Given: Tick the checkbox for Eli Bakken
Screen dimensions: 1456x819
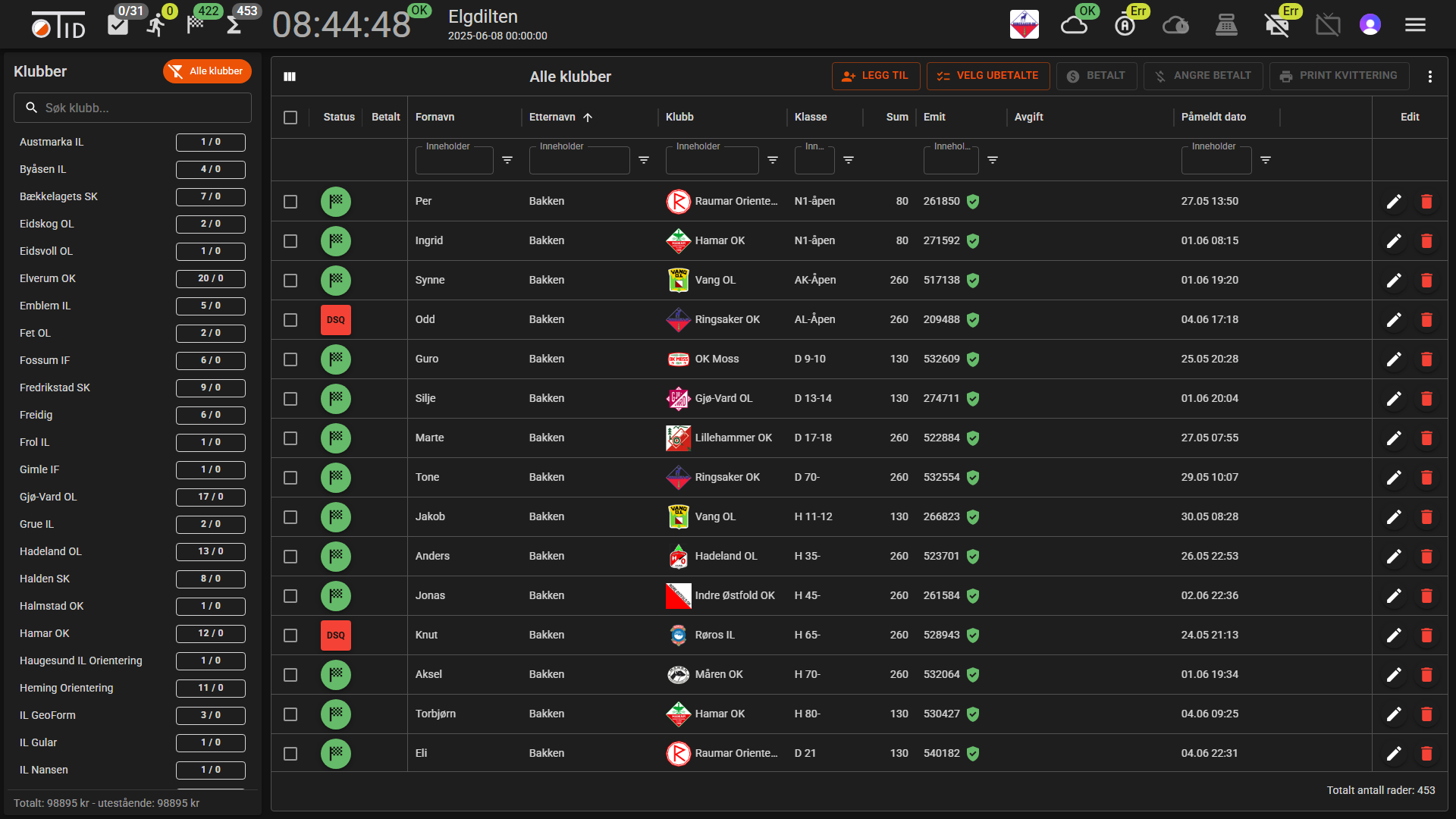Looking at the screenshot, I should point(290,754).
